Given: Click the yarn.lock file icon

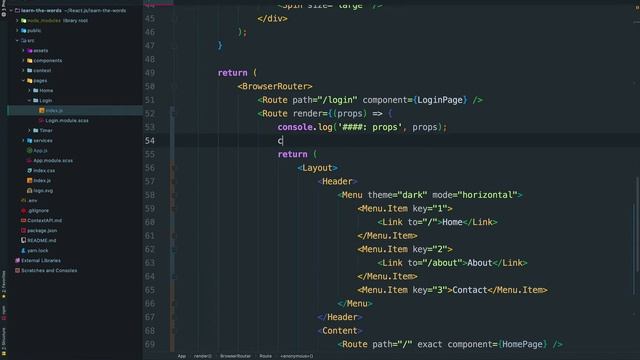Looking at the screenshot, I should [24, 250].
